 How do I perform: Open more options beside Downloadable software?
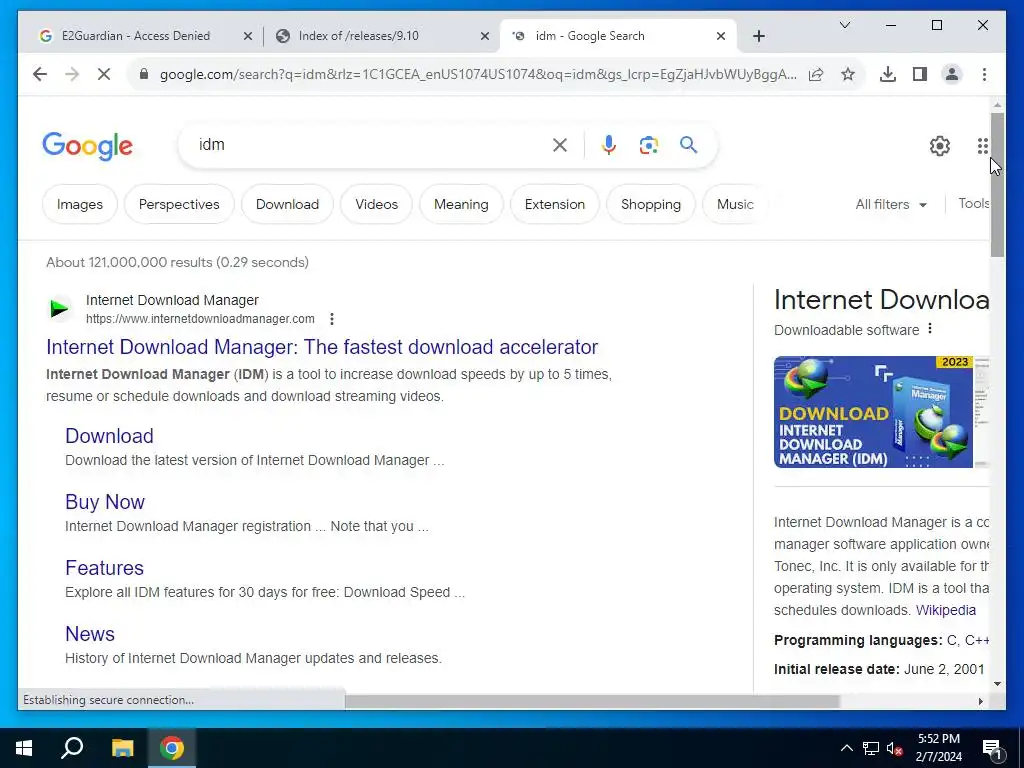click(x=930, y=328)
